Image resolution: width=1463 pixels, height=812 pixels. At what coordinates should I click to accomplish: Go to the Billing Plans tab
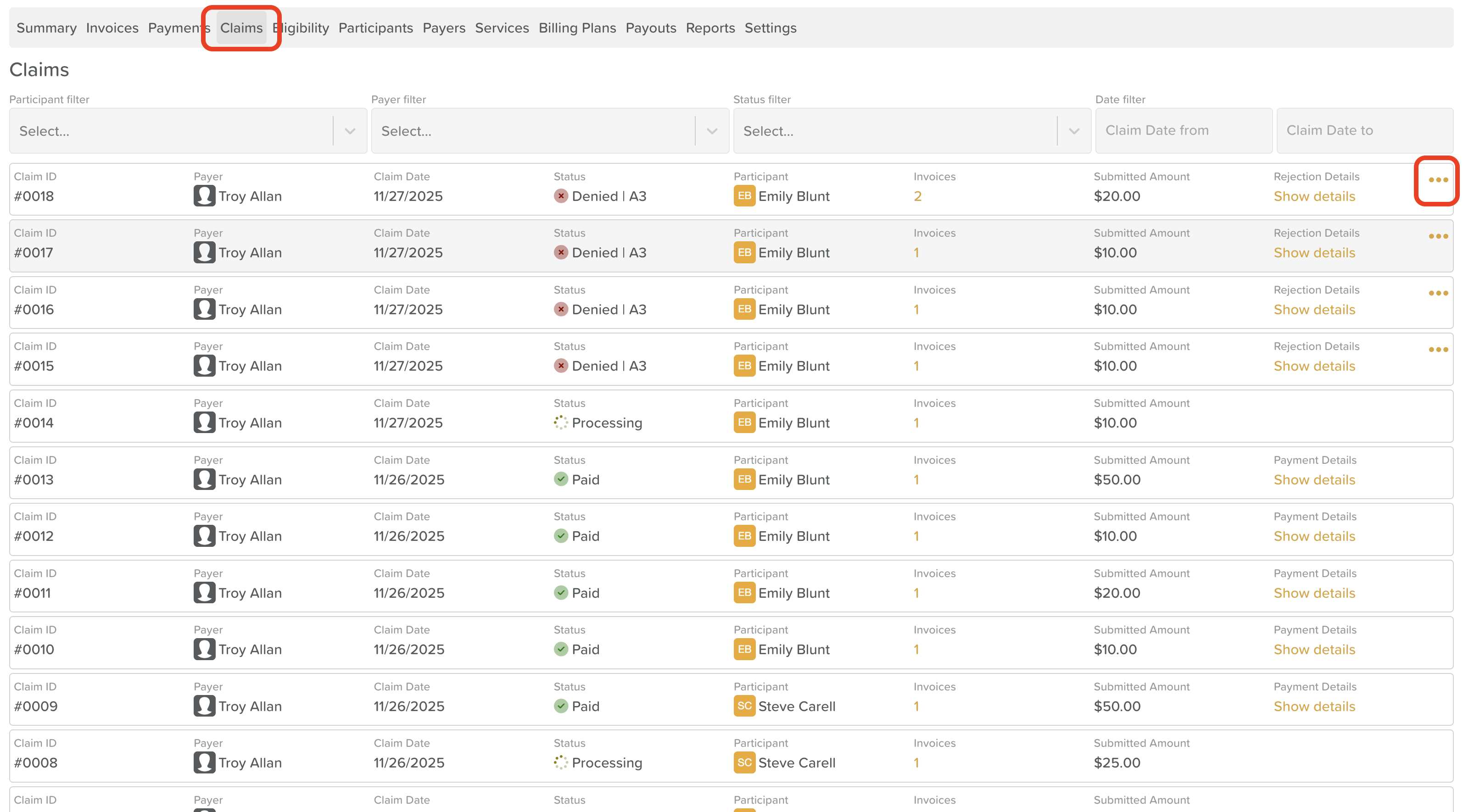coord(577,28)
